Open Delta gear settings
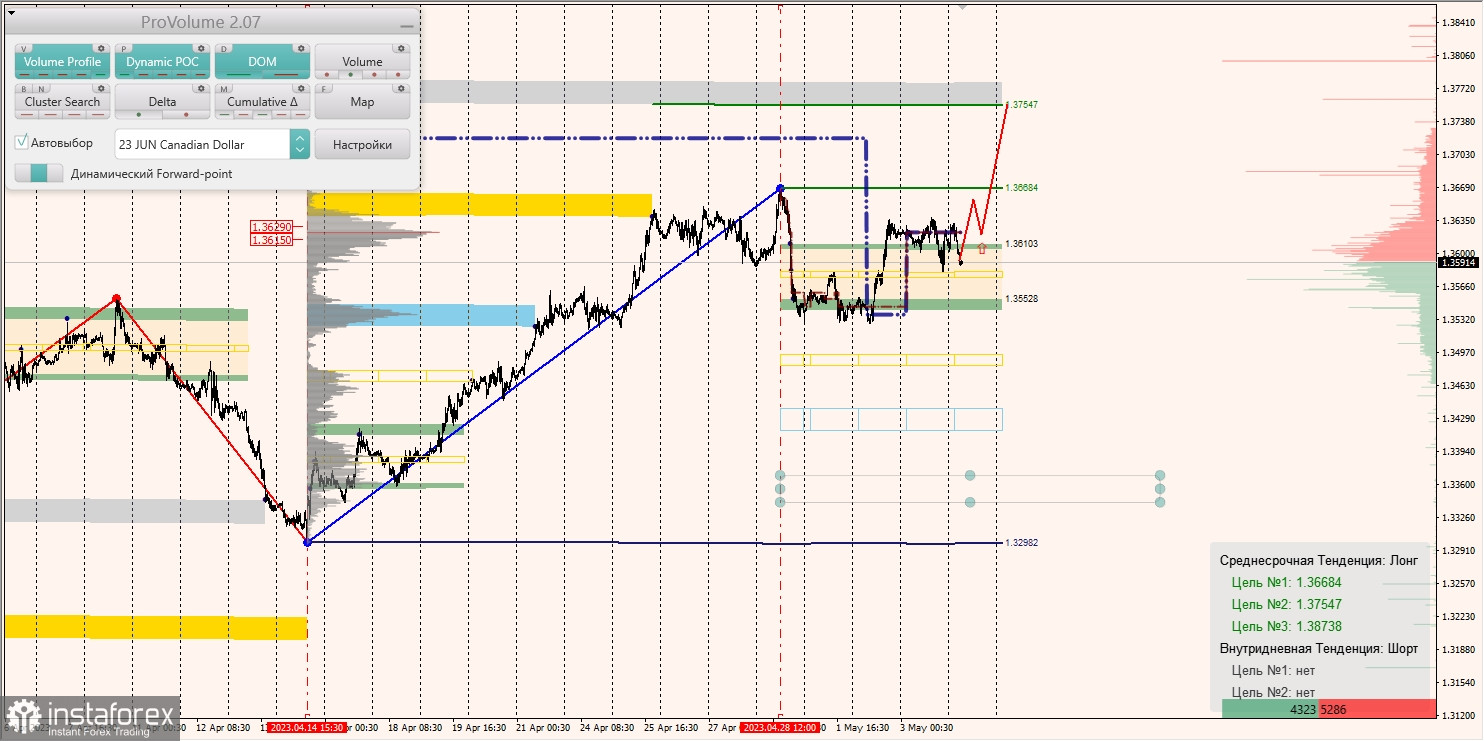 click(x=200, y=88)
